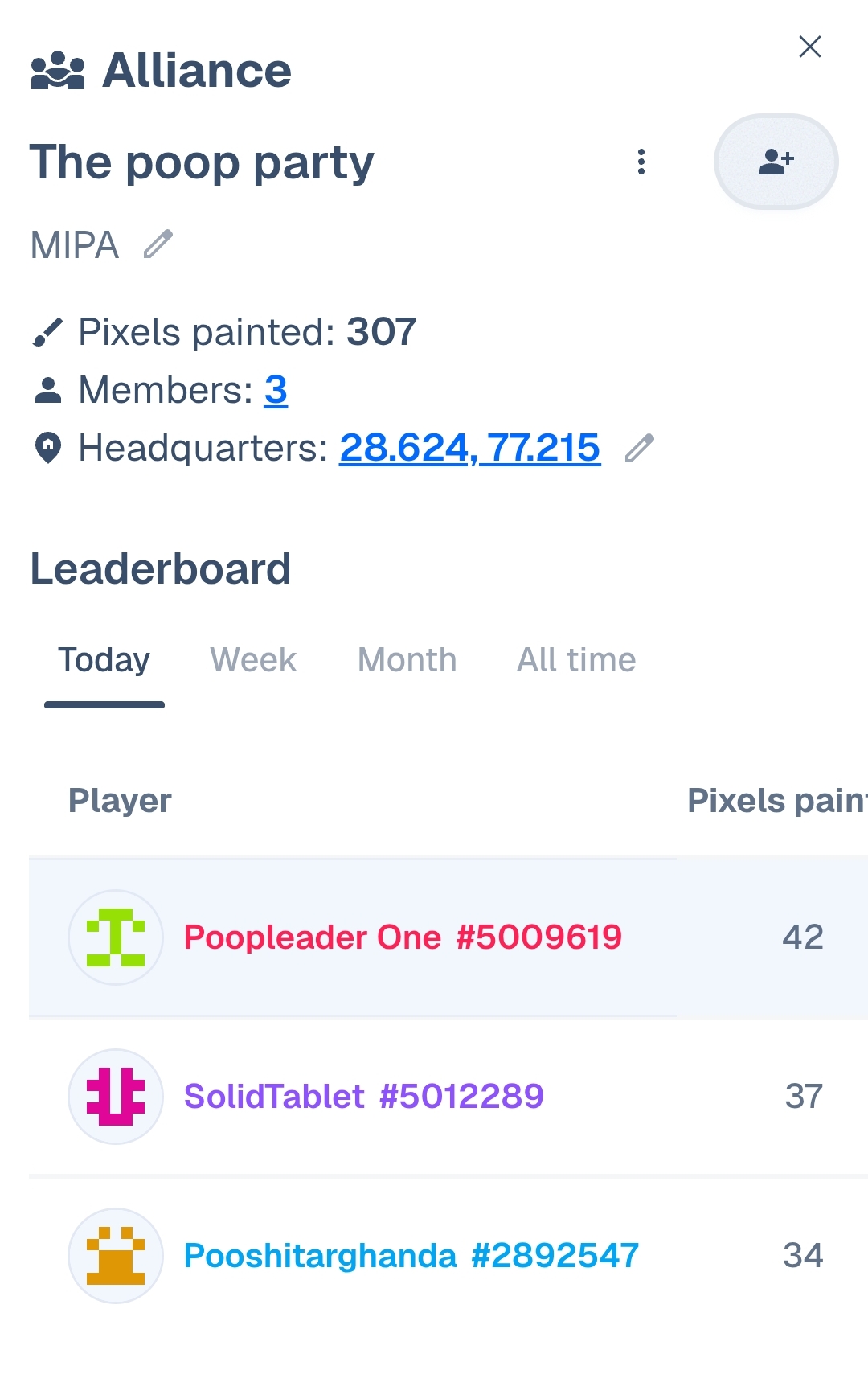Edit the headquarters location pencil icon
This screenshot has width=868, height=1399.
click(x=640, y=449)
